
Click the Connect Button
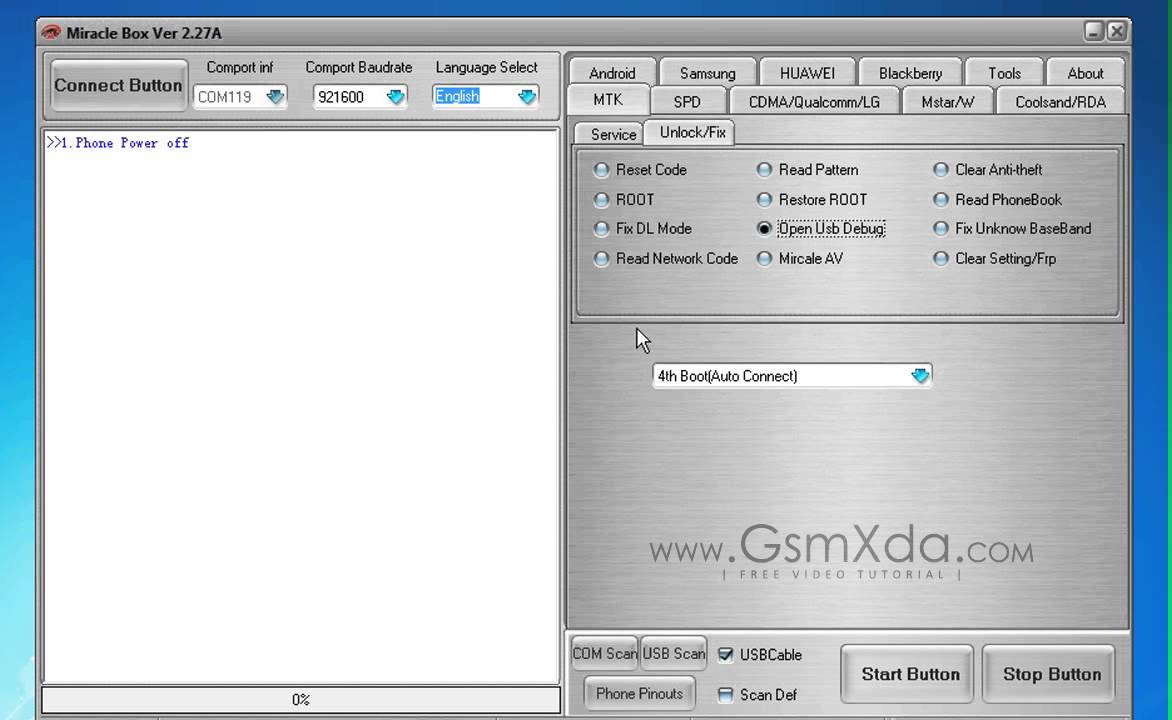click(x=118, y=85)
